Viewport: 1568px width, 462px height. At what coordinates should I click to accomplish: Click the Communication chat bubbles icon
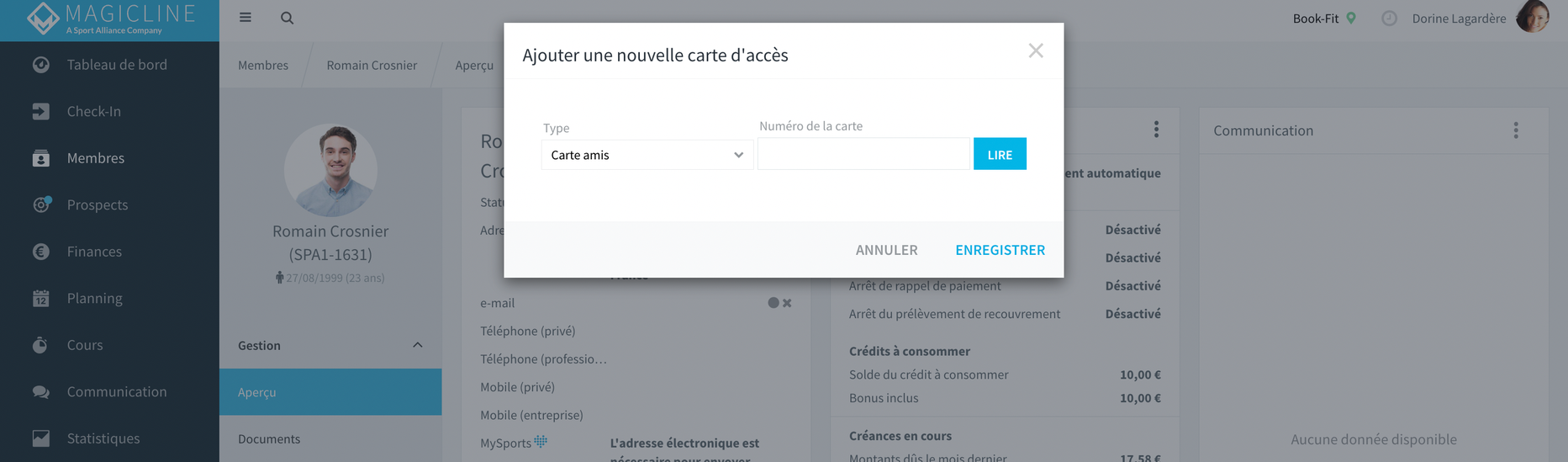[40, 392]
